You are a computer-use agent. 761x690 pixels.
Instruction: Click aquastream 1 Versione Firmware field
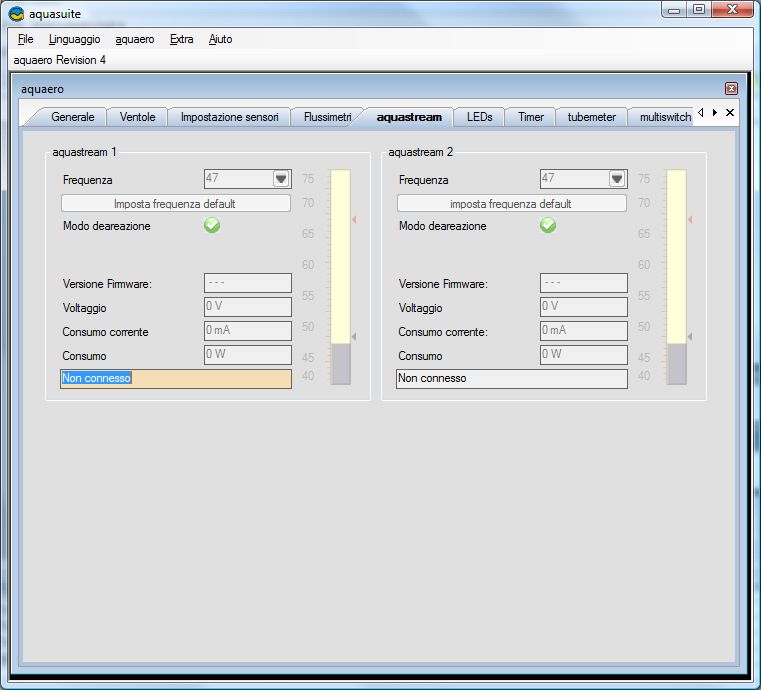(x=248, y=283)
